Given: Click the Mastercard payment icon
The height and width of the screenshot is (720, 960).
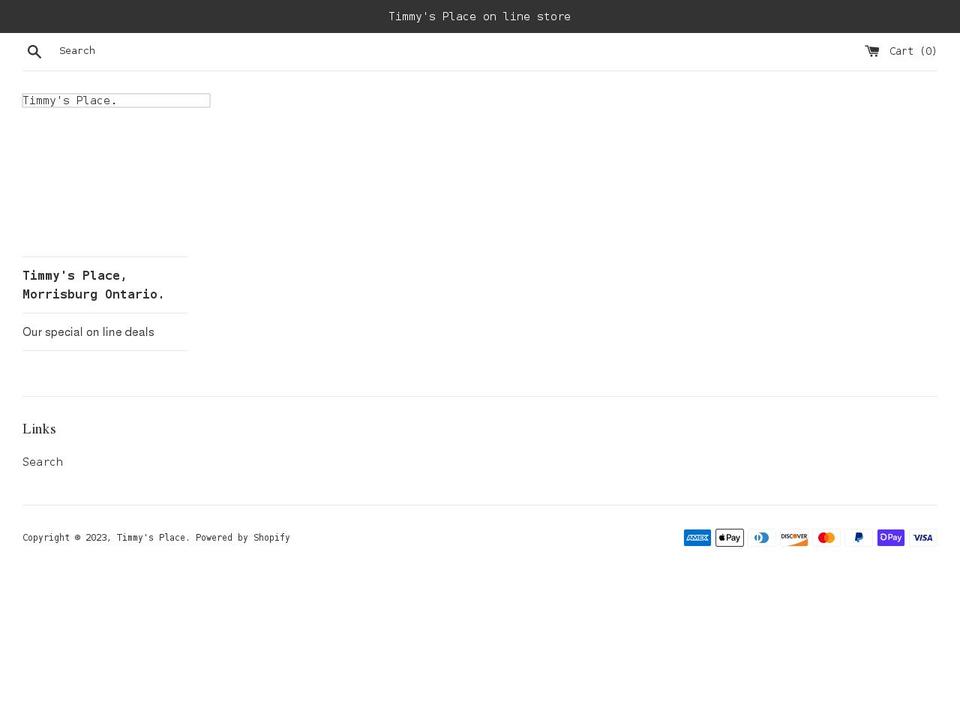Looking at the screenshot, I should [x=826, y=538].
